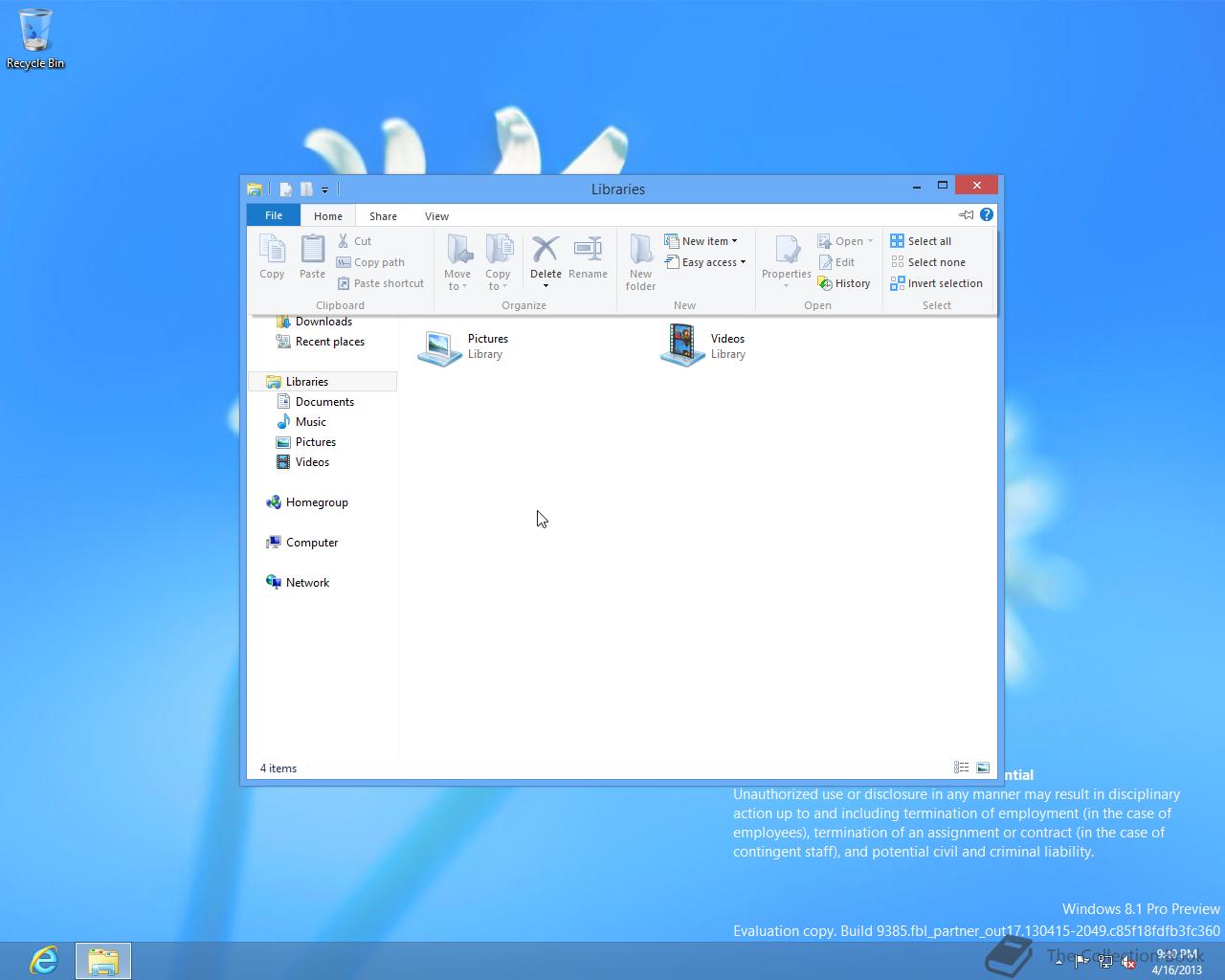The width and height of the screenshot is (1225, 980).
Task: Switch to large icons view in the status bar
Action: [x=983, y=768]
